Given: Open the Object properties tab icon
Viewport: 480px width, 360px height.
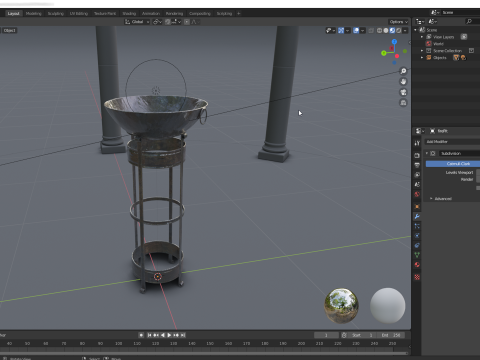Looking at the screenshot, I should (417, 207).
